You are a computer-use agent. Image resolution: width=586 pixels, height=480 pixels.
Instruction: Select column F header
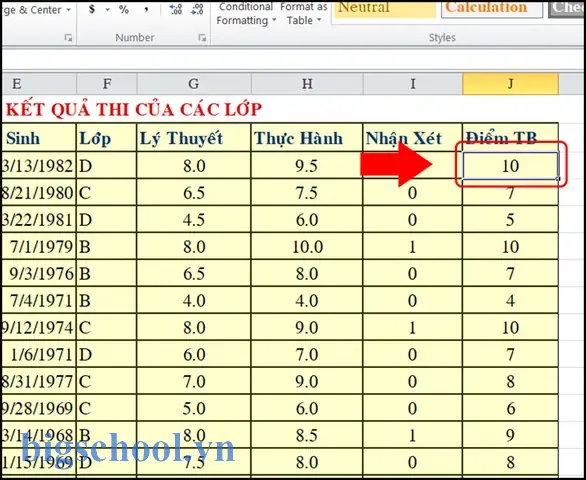coord(107,84)
